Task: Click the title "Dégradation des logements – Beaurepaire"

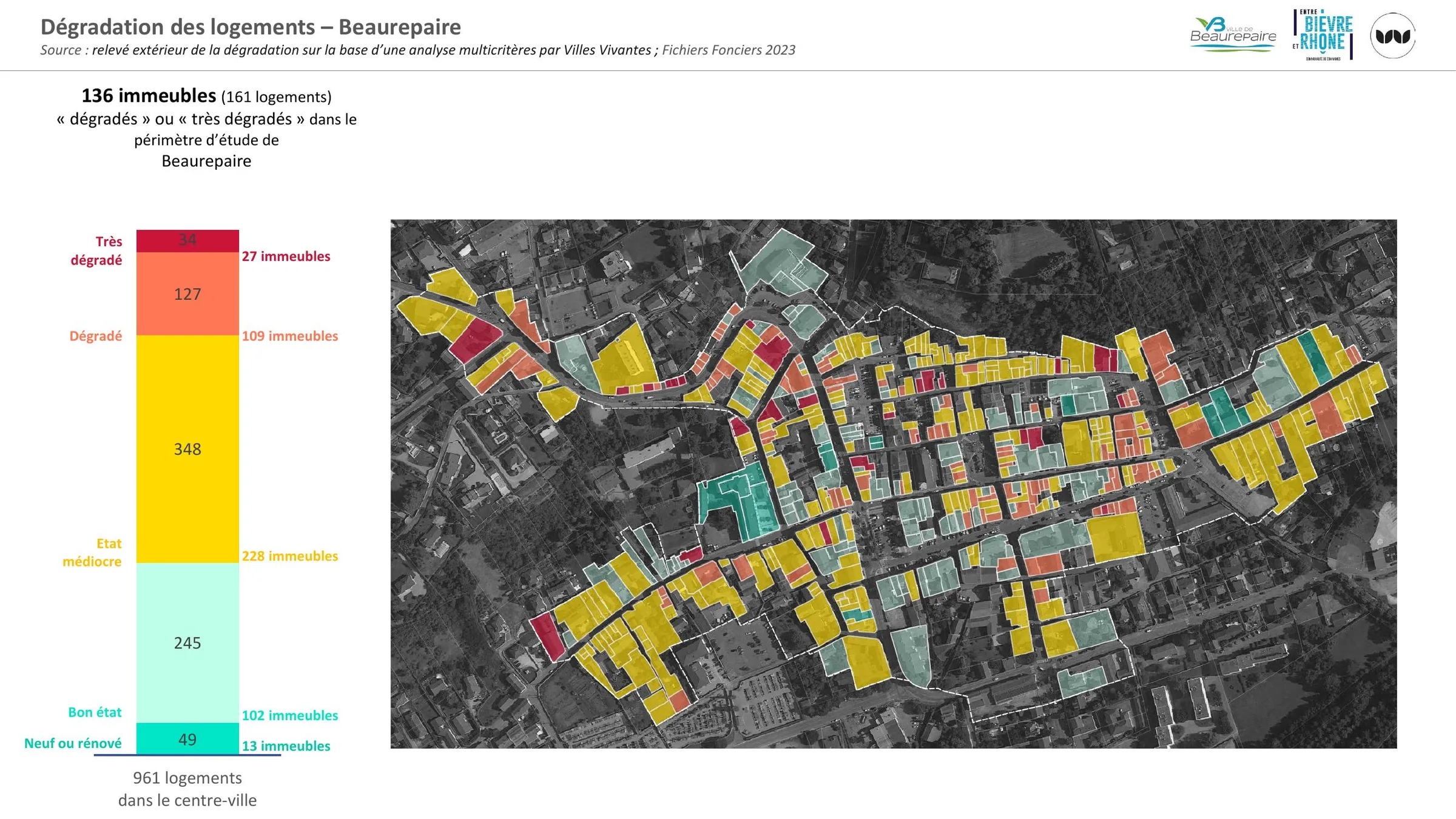Action: (x=251, y=27)
